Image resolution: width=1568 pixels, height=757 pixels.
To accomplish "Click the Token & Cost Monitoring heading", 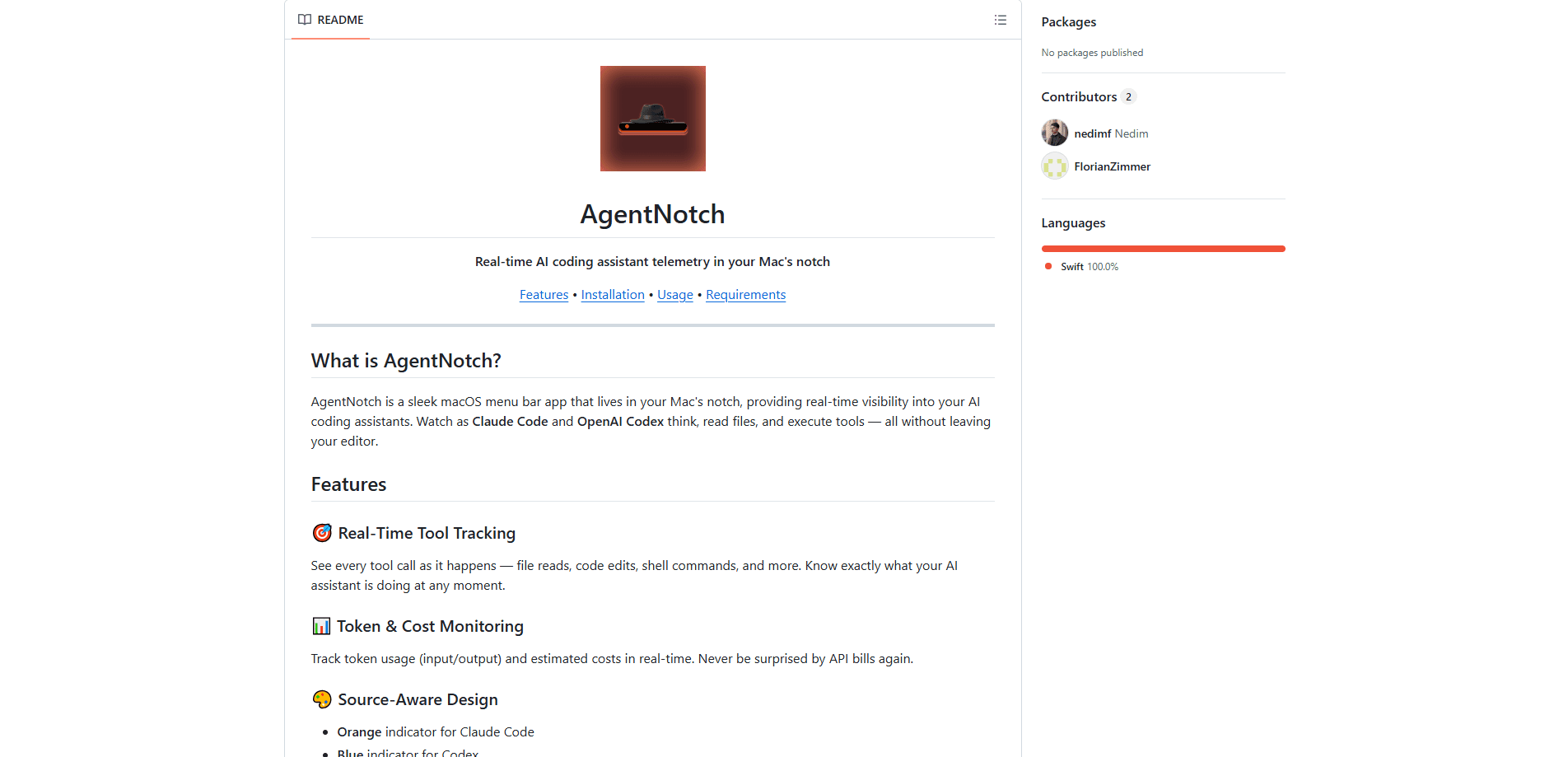I will (430, 626).
